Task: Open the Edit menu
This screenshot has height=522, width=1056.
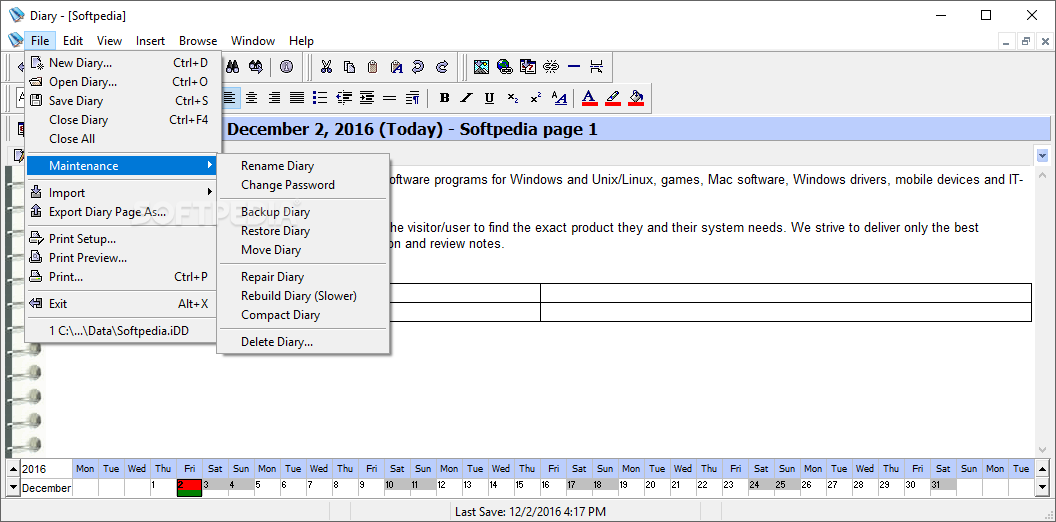Action: coord(73,41)
